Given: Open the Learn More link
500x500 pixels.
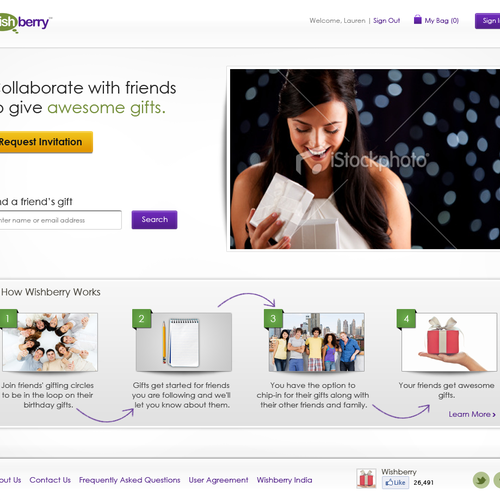Looking at the screenshot, I should [x=472, y=414].
